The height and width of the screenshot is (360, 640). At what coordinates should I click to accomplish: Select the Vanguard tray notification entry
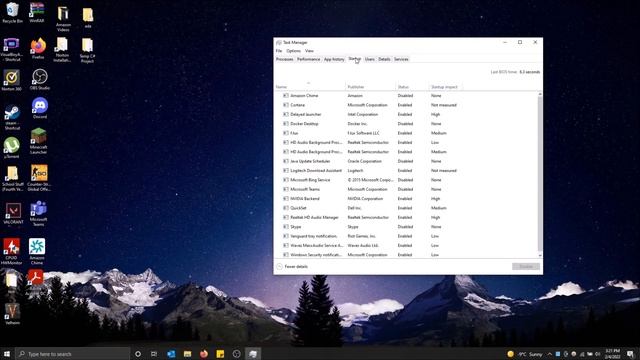[406, 236]
